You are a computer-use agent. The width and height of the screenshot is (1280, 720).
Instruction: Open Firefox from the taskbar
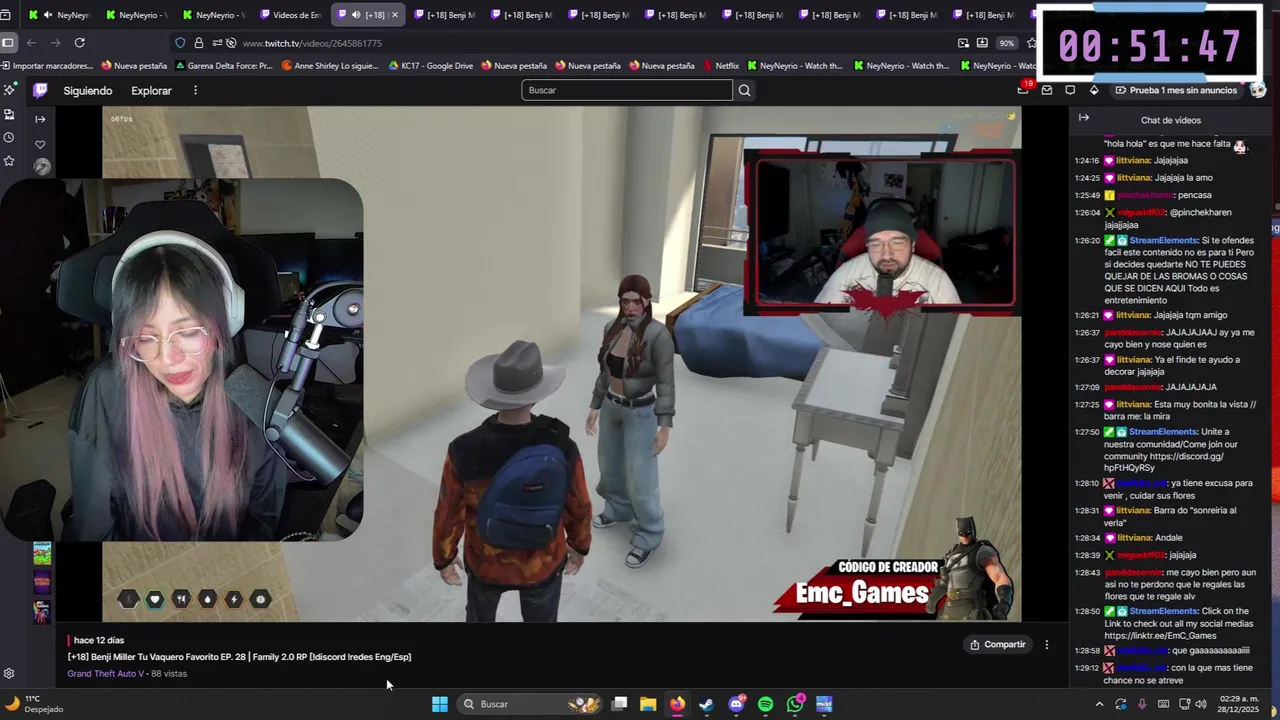[x=677, y=704]
